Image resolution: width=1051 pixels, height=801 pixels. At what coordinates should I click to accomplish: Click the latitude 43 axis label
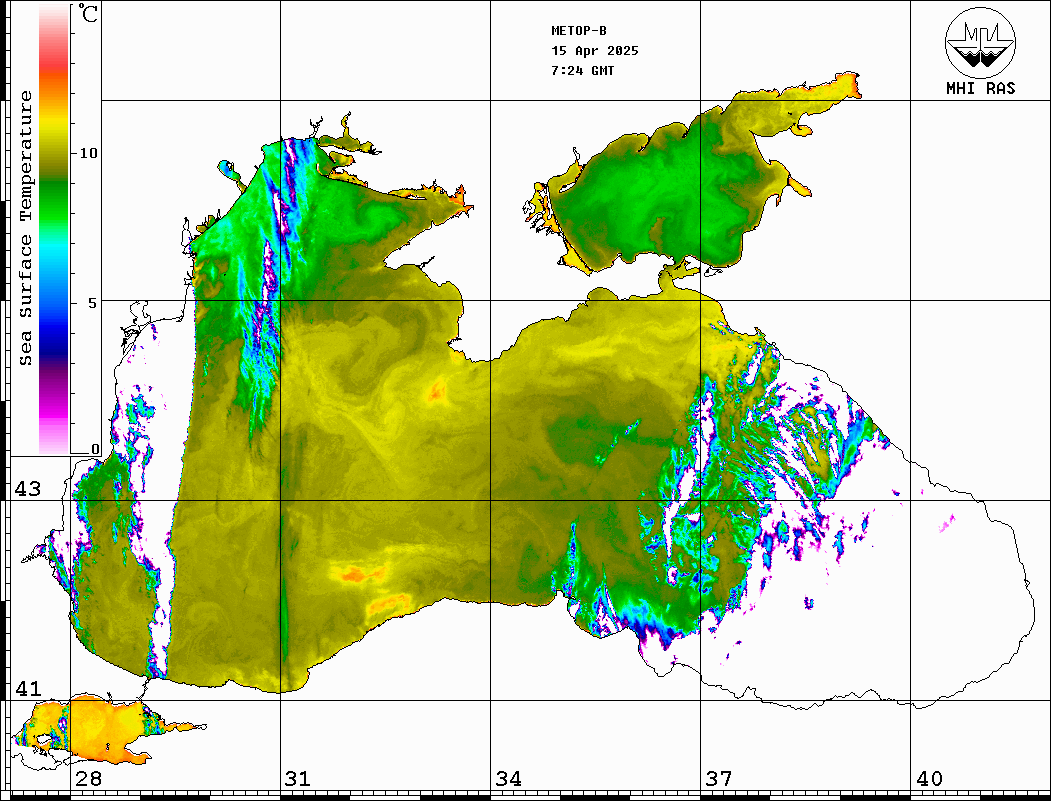tap(27, 489)
